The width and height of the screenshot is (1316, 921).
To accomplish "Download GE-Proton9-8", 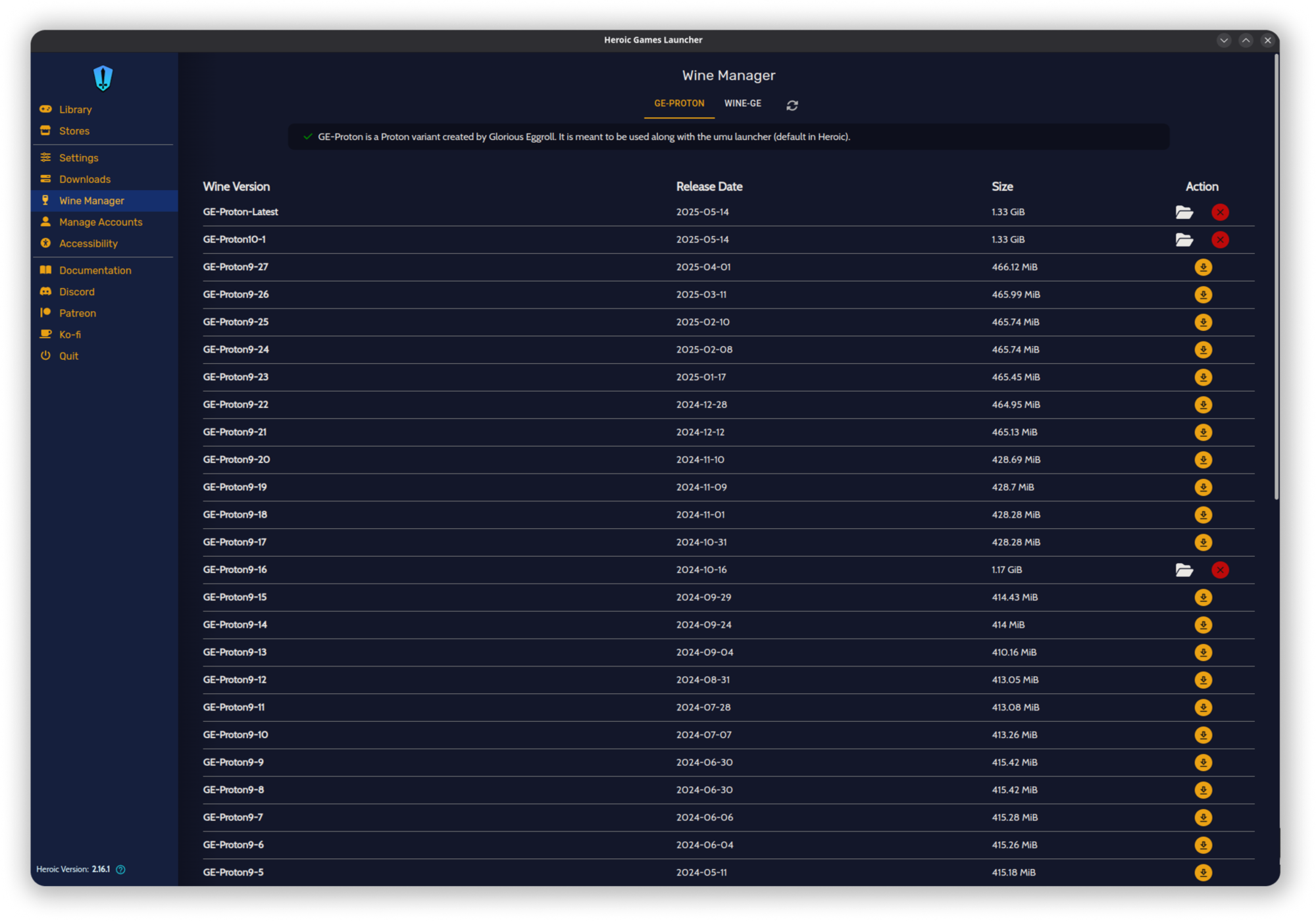I will tap(1203, 790).
